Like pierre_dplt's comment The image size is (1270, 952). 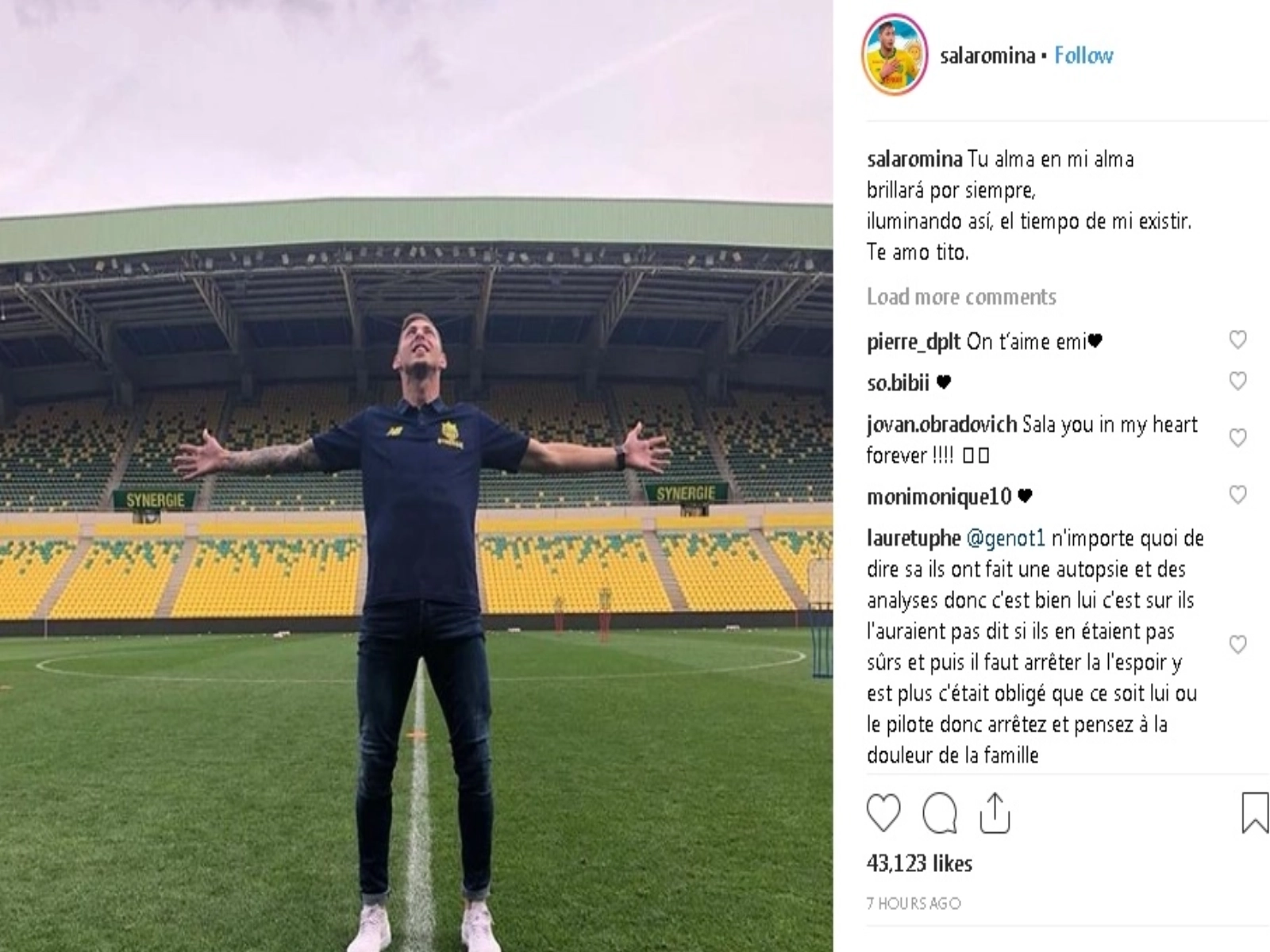pyautogui.click(x=1237, y=340)
